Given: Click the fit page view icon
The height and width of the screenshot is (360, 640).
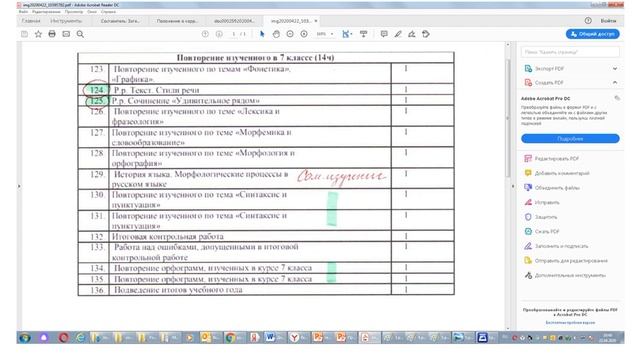Looking at the screenshot, I should click(x=346, y=34).
